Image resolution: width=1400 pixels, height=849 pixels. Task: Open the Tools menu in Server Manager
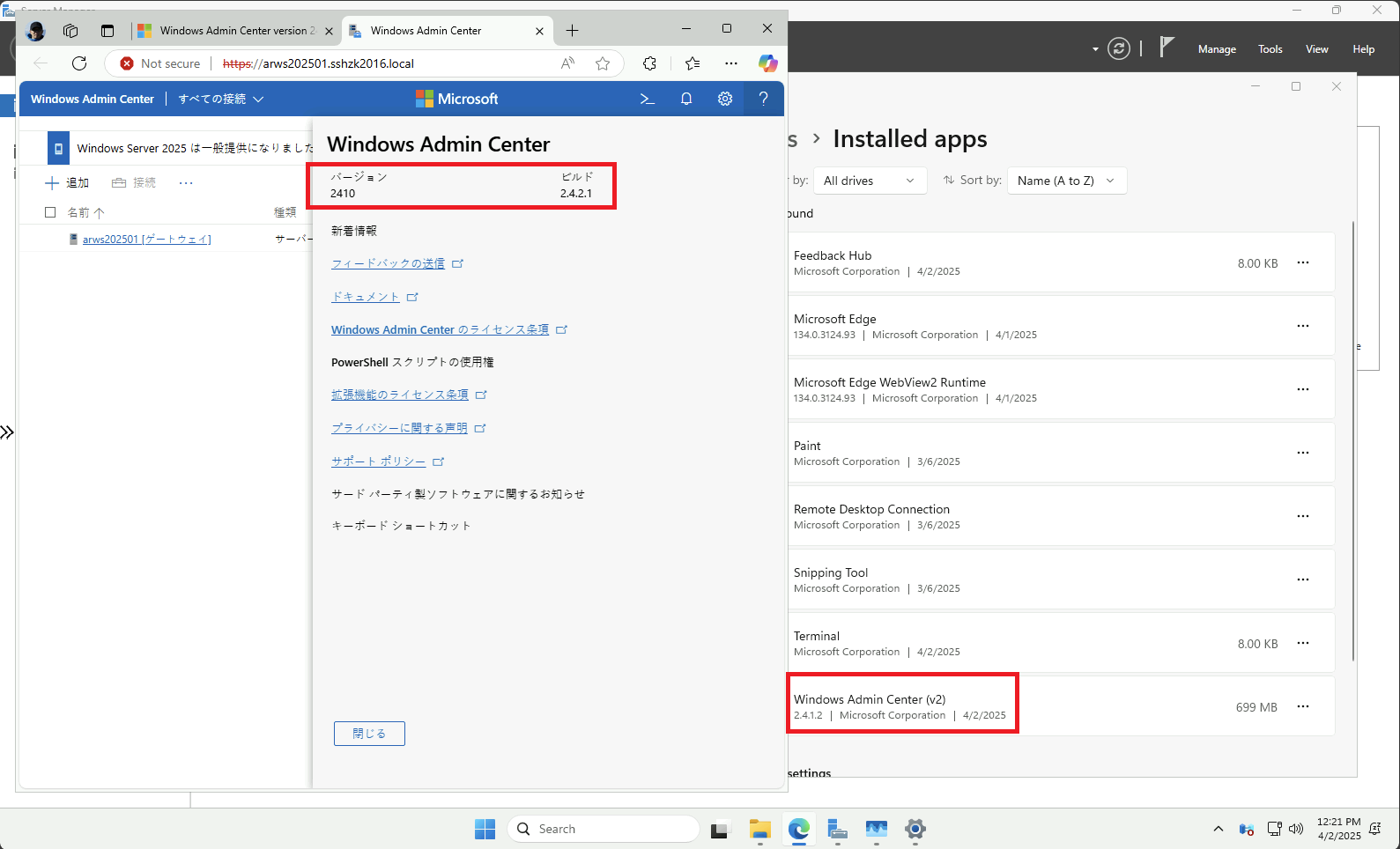coord(1270,49)
